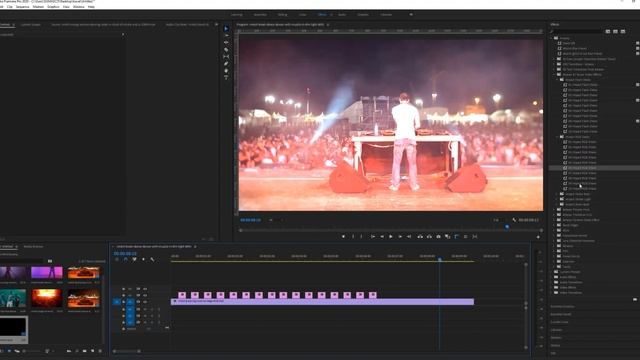Toggle track lock on V3
Viewport: 640px width, 360px height.
pos(124,289)
